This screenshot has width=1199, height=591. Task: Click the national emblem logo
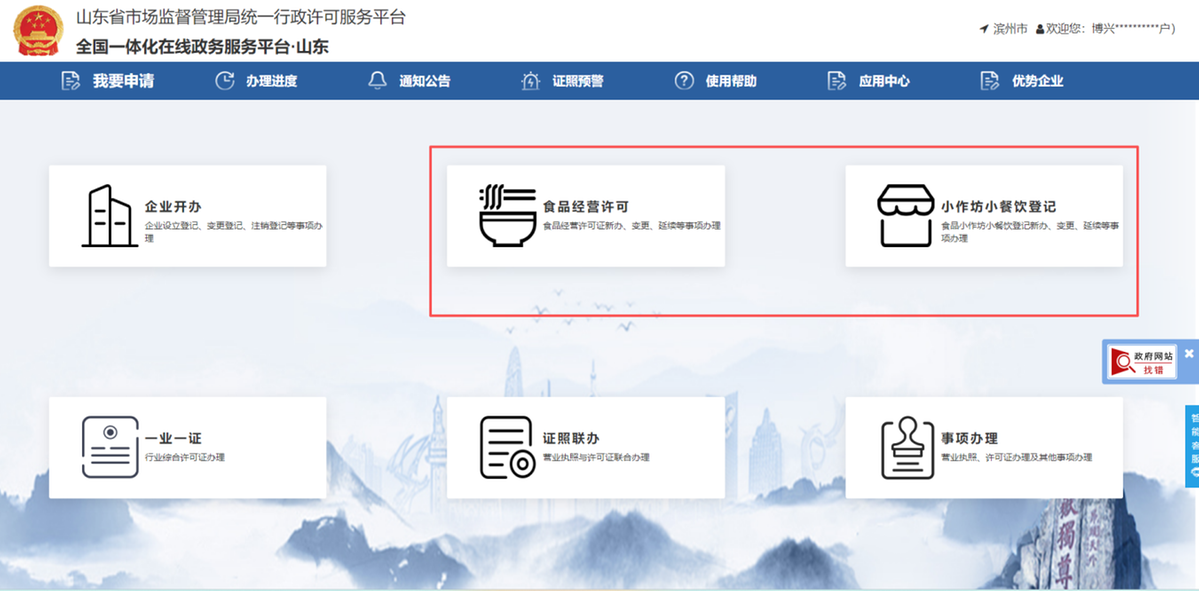point(37,31)
